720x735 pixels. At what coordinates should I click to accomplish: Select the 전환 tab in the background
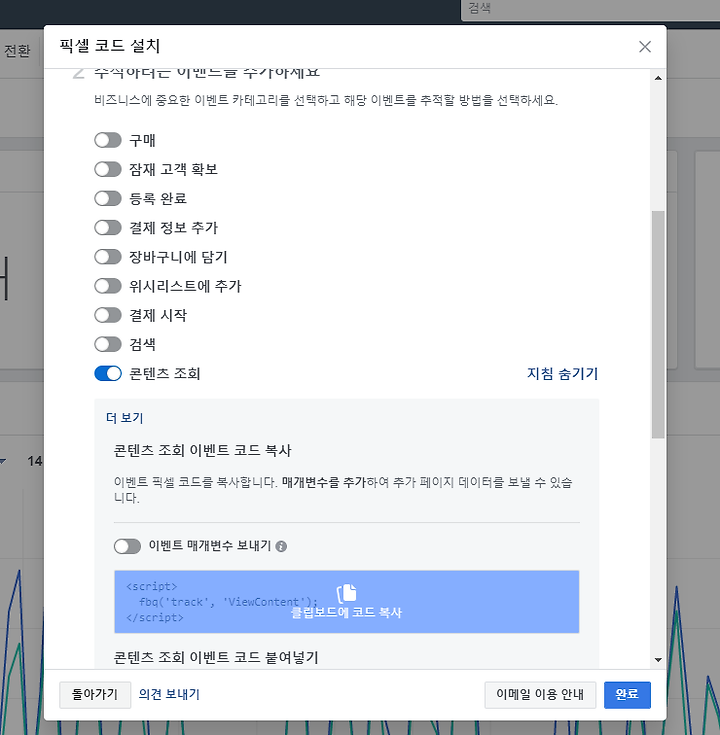(17, 51)
